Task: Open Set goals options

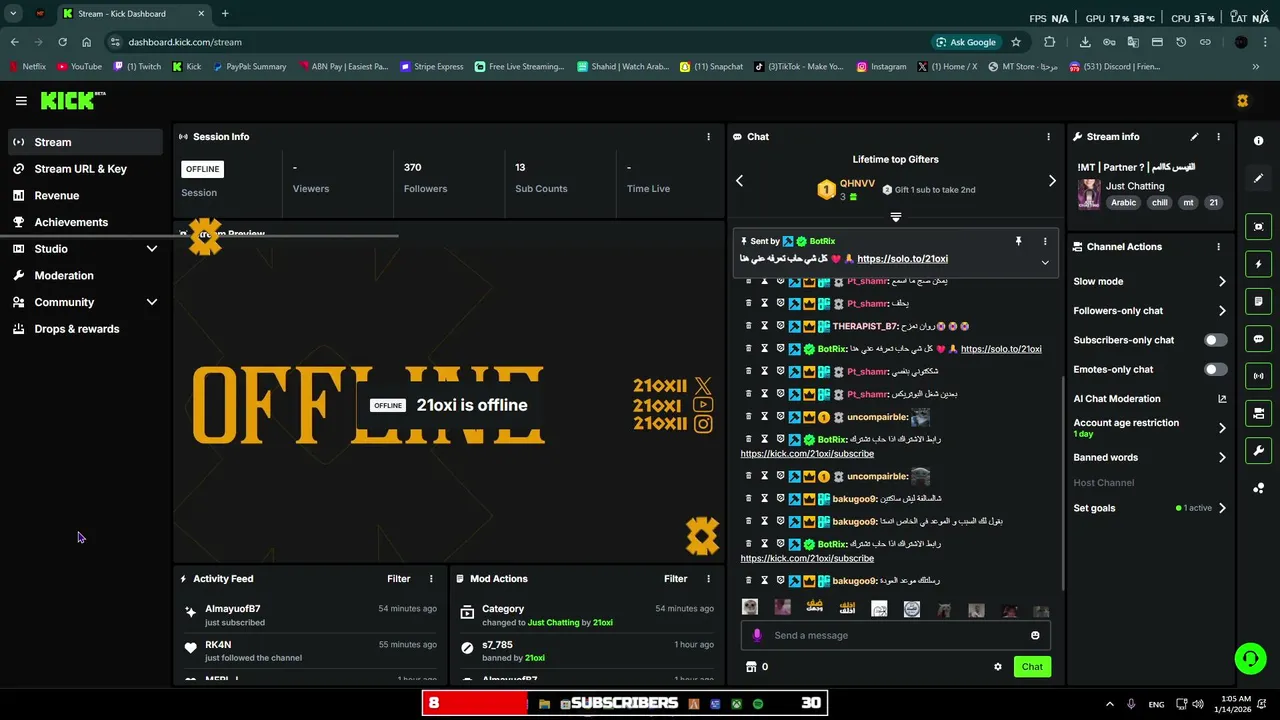Action: (1150, 508)
